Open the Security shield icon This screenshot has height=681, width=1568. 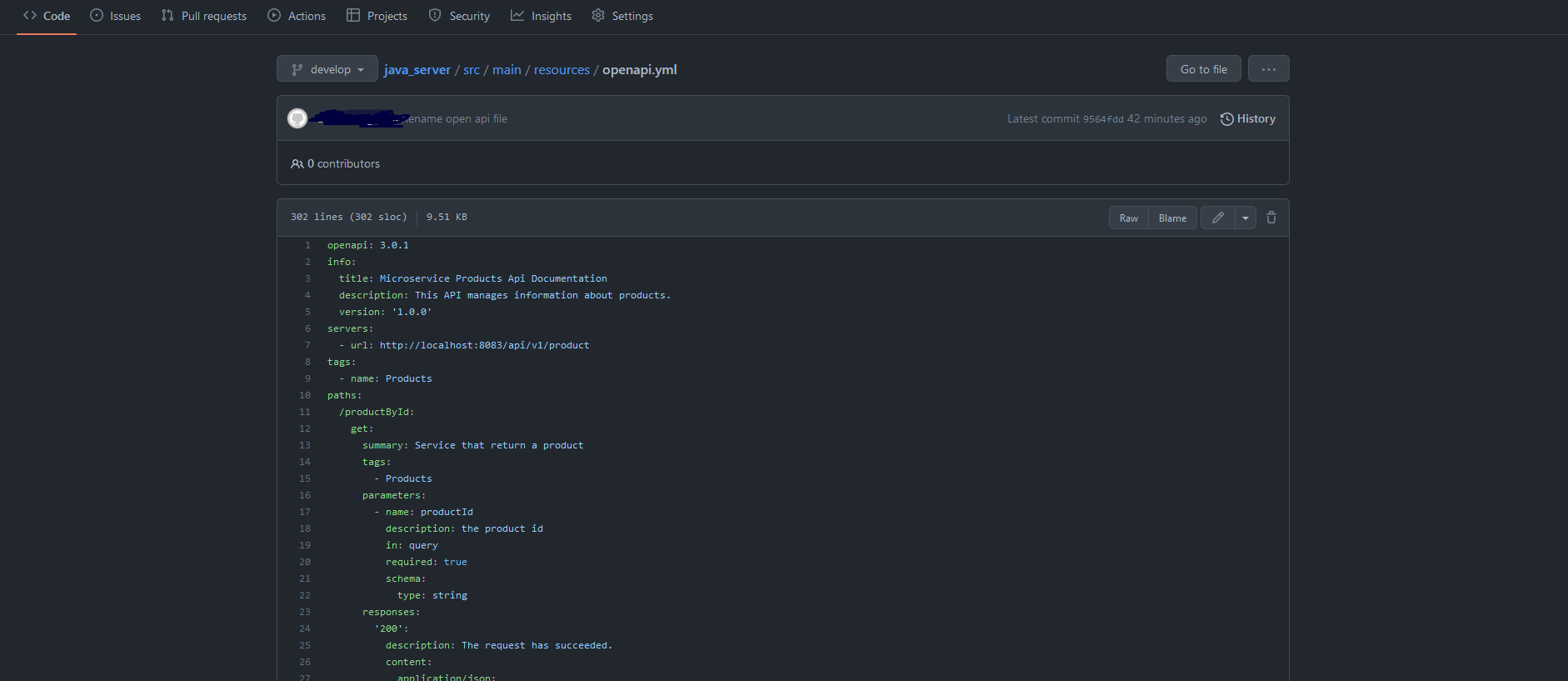click(434, 15)
